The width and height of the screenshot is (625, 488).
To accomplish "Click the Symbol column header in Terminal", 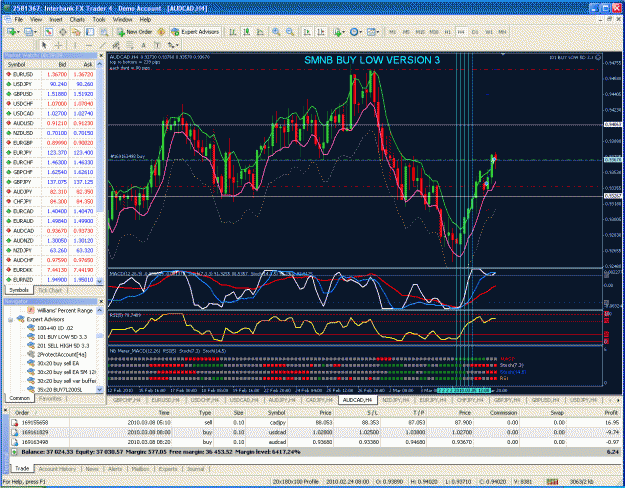I will pyautogui.click(x=276, y=413).
